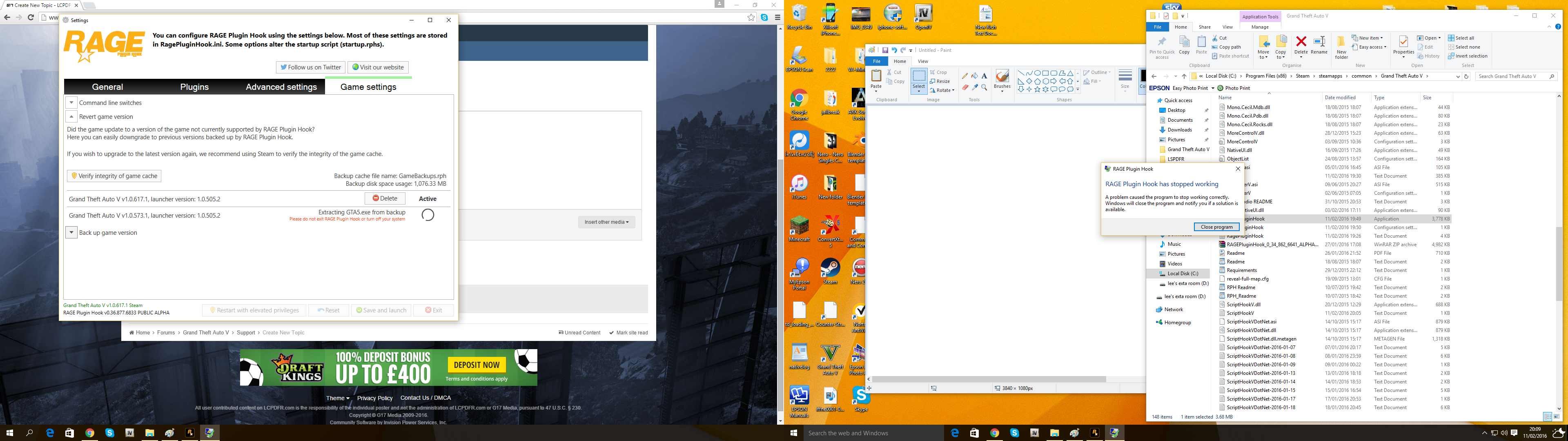Select the Text tool in Paint
1568x441 pixels.
pos(984,76)
